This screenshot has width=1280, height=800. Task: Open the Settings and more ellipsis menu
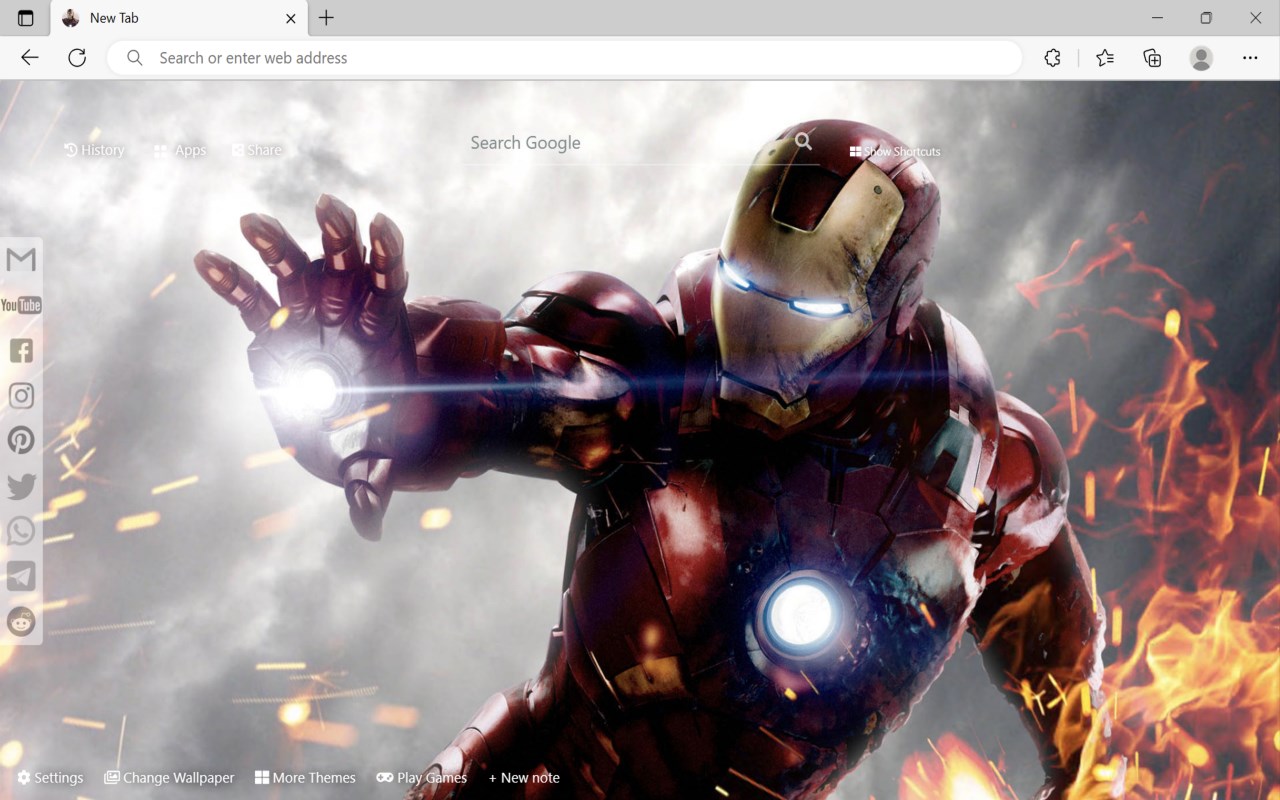tap(1250, 58)
